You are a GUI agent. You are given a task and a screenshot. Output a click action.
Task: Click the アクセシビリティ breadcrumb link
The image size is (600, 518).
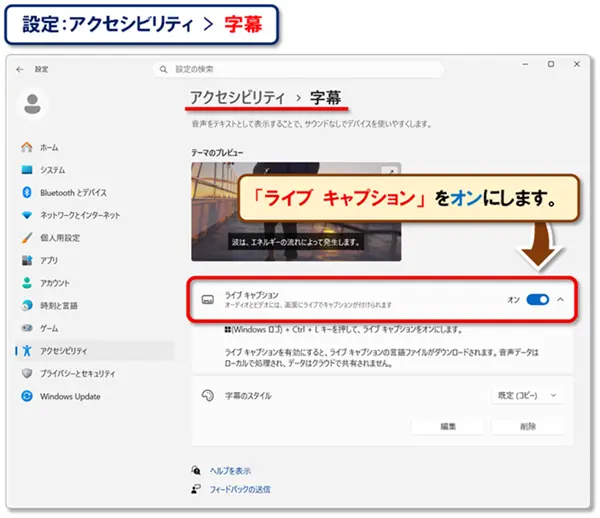[x=238, y=97]
